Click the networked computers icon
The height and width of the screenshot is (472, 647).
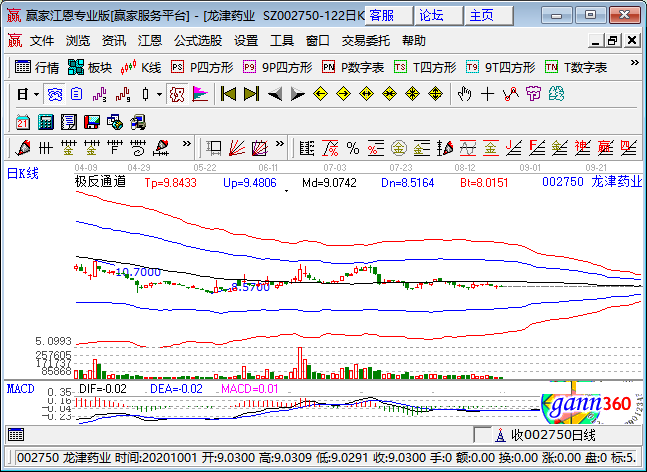[138, 122]
